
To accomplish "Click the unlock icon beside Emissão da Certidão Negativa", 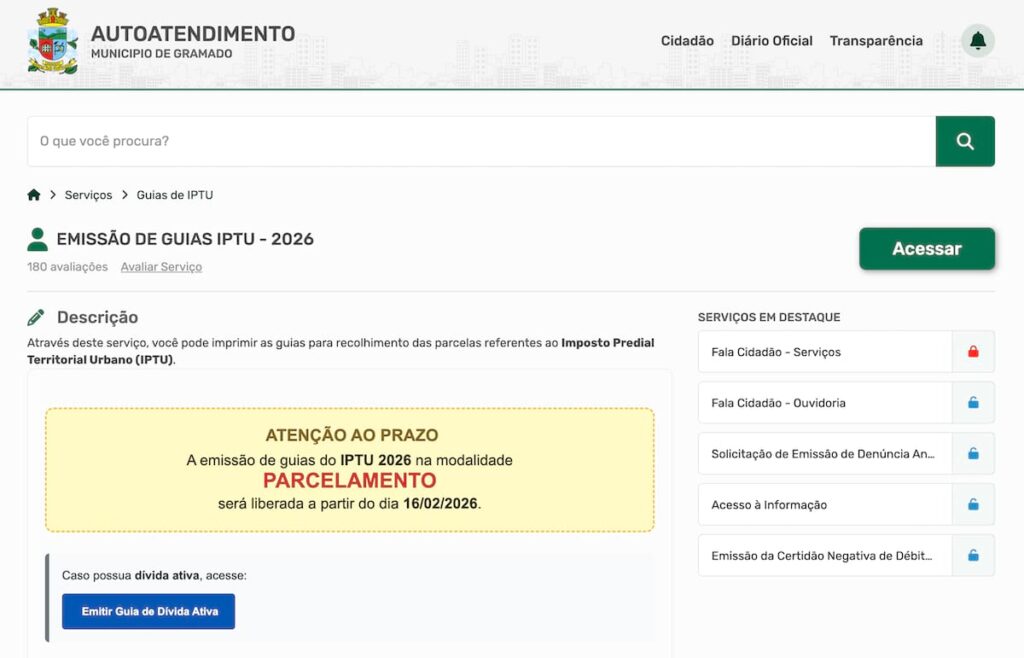I will pyautogui.click(x=973, y=556).
